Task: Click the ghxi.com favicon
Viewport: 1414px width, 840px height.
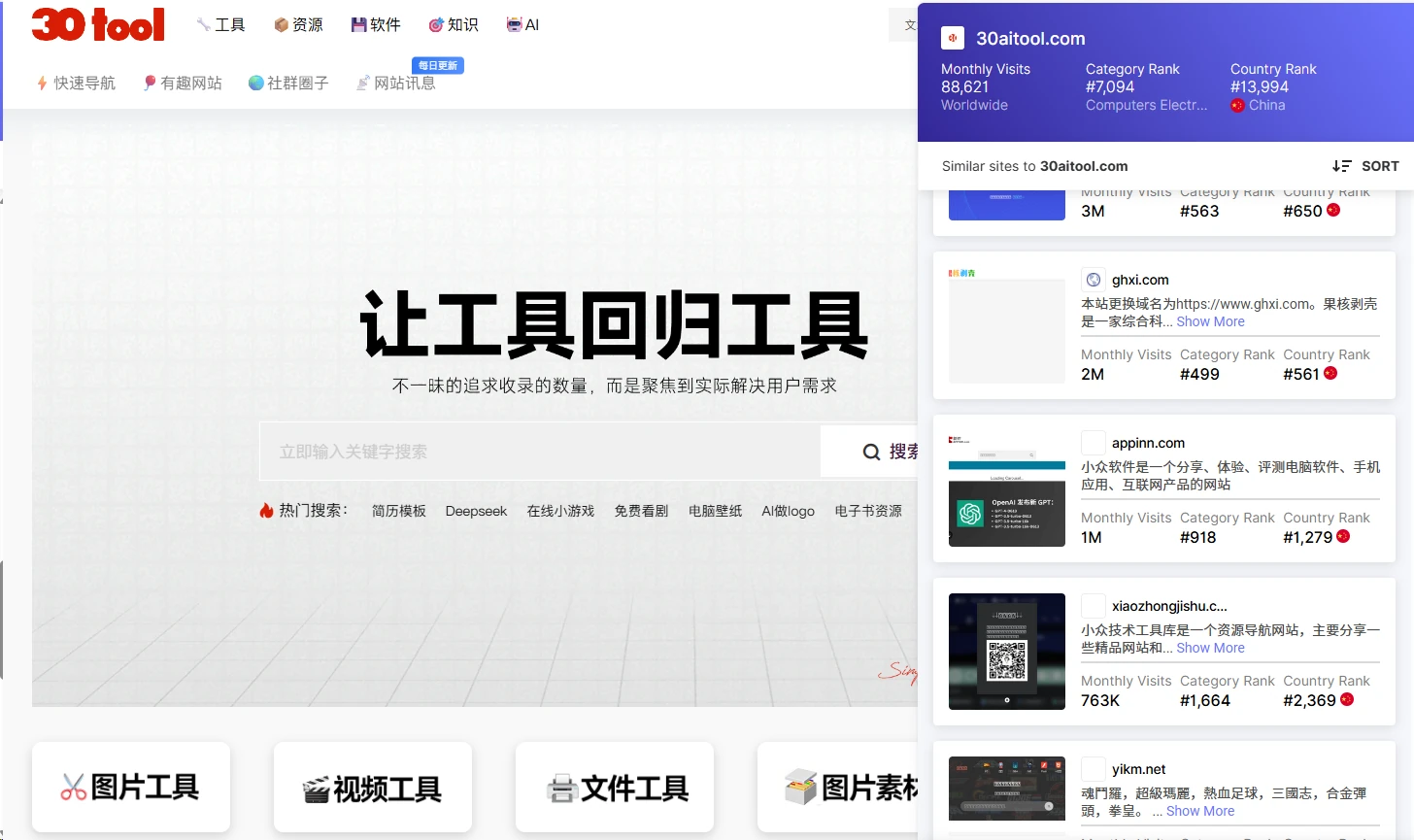Action: pyautogui.click(x=1094, y=280)
